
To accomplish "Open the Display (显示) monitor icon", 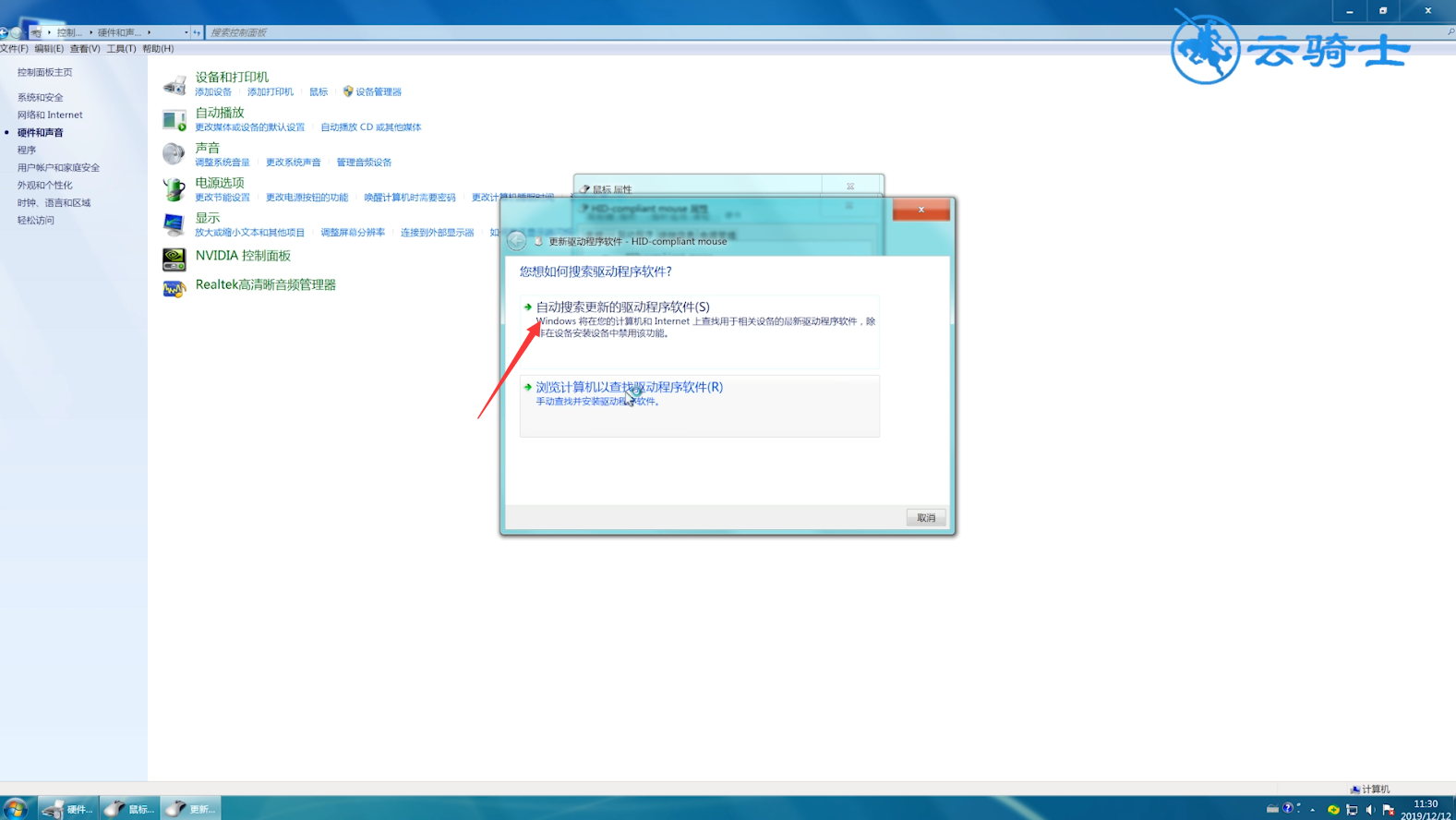I will (174, 224).
